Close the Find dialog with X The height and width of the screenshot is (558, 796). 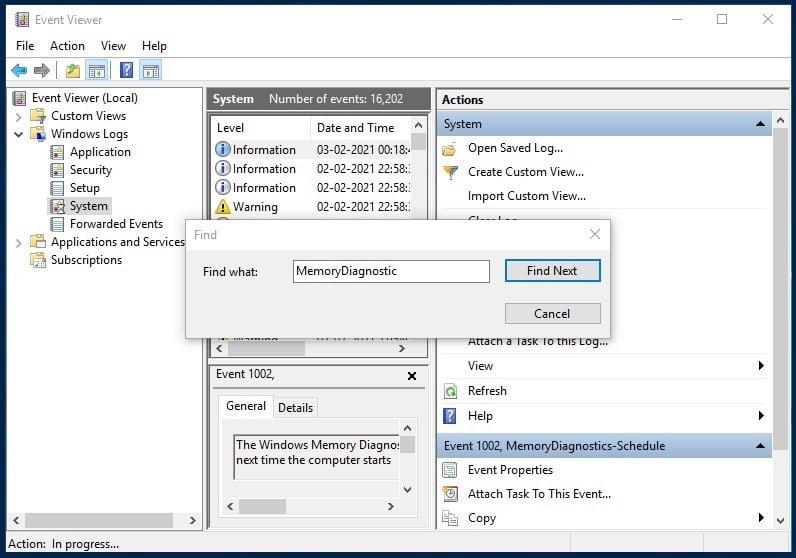[x=595, y=234]
